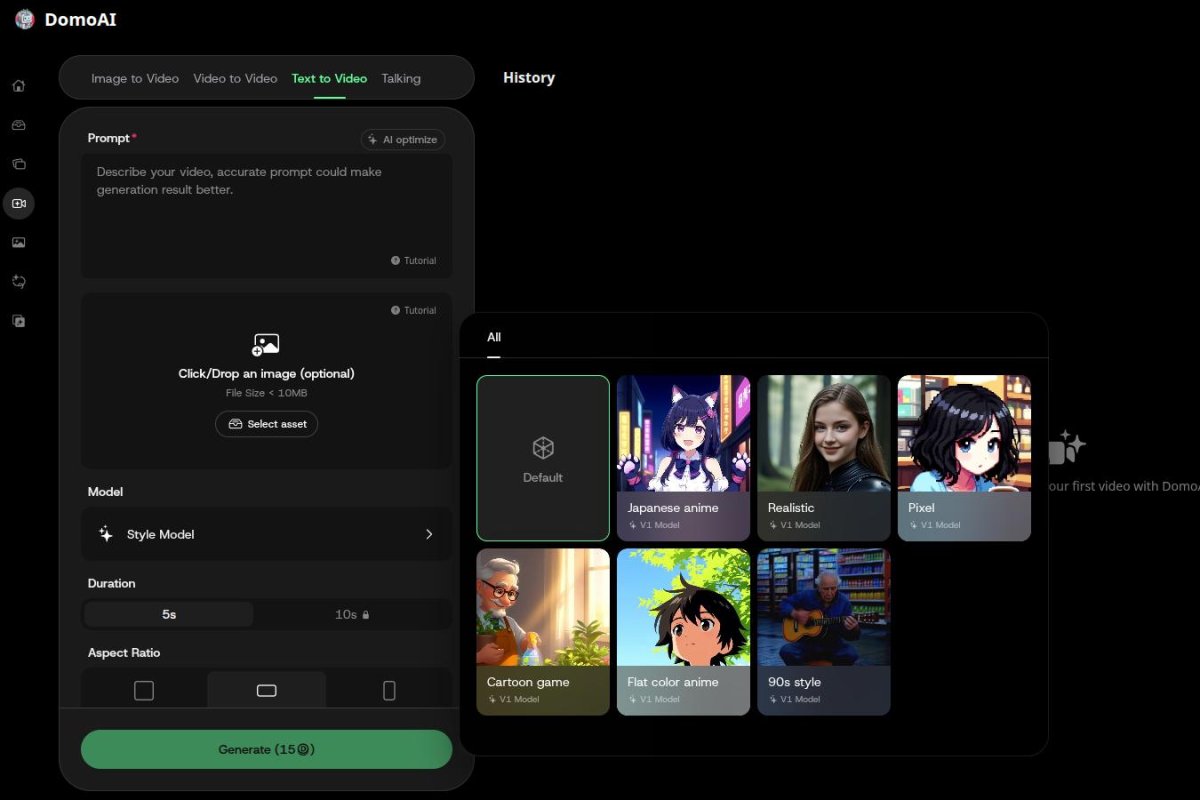
Task: Select the square aspect ratio
Action: (x=144, y=689)
